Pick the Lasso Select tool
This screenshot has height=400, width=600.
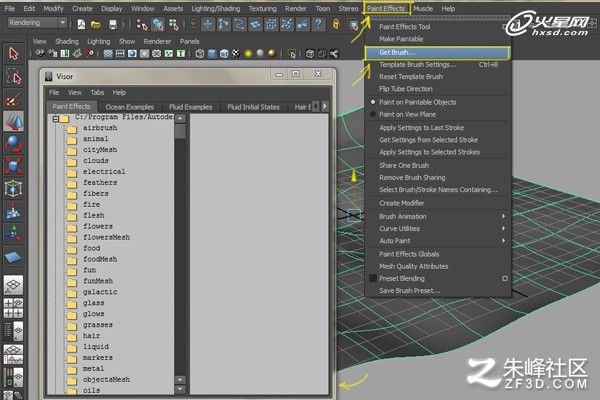pos(13,77)
